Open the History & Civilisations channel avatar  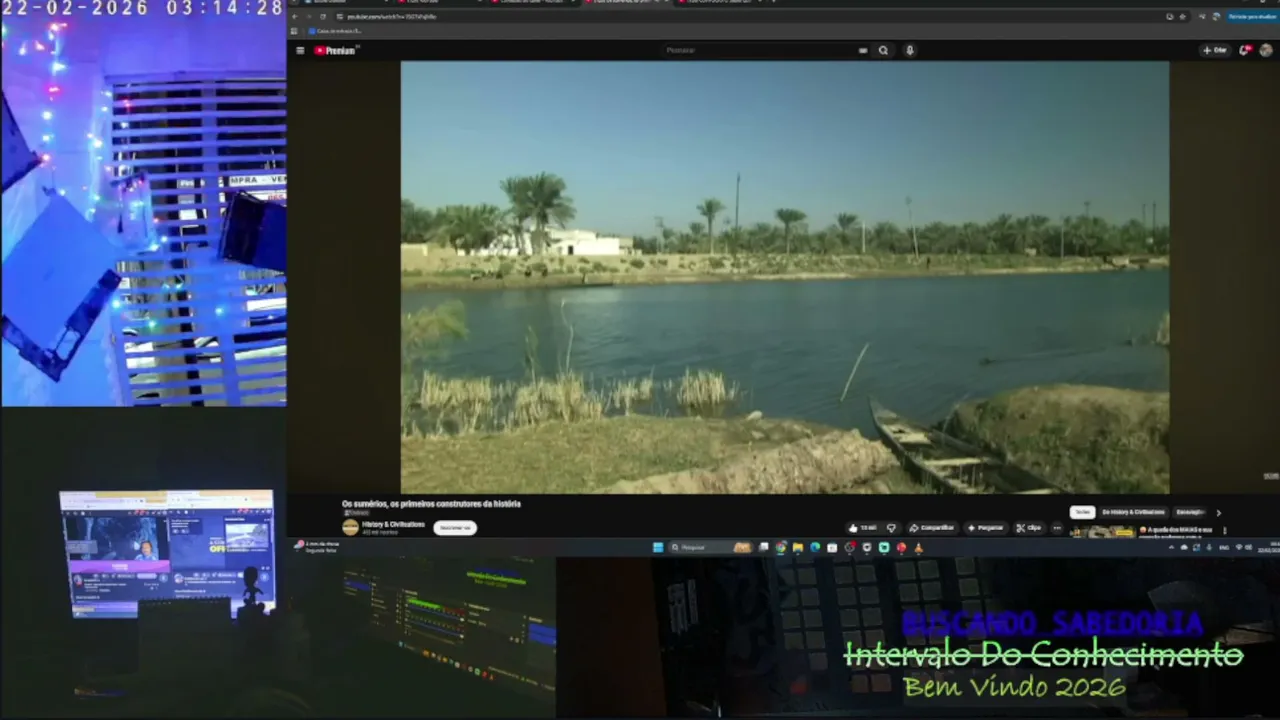point(350,527)
